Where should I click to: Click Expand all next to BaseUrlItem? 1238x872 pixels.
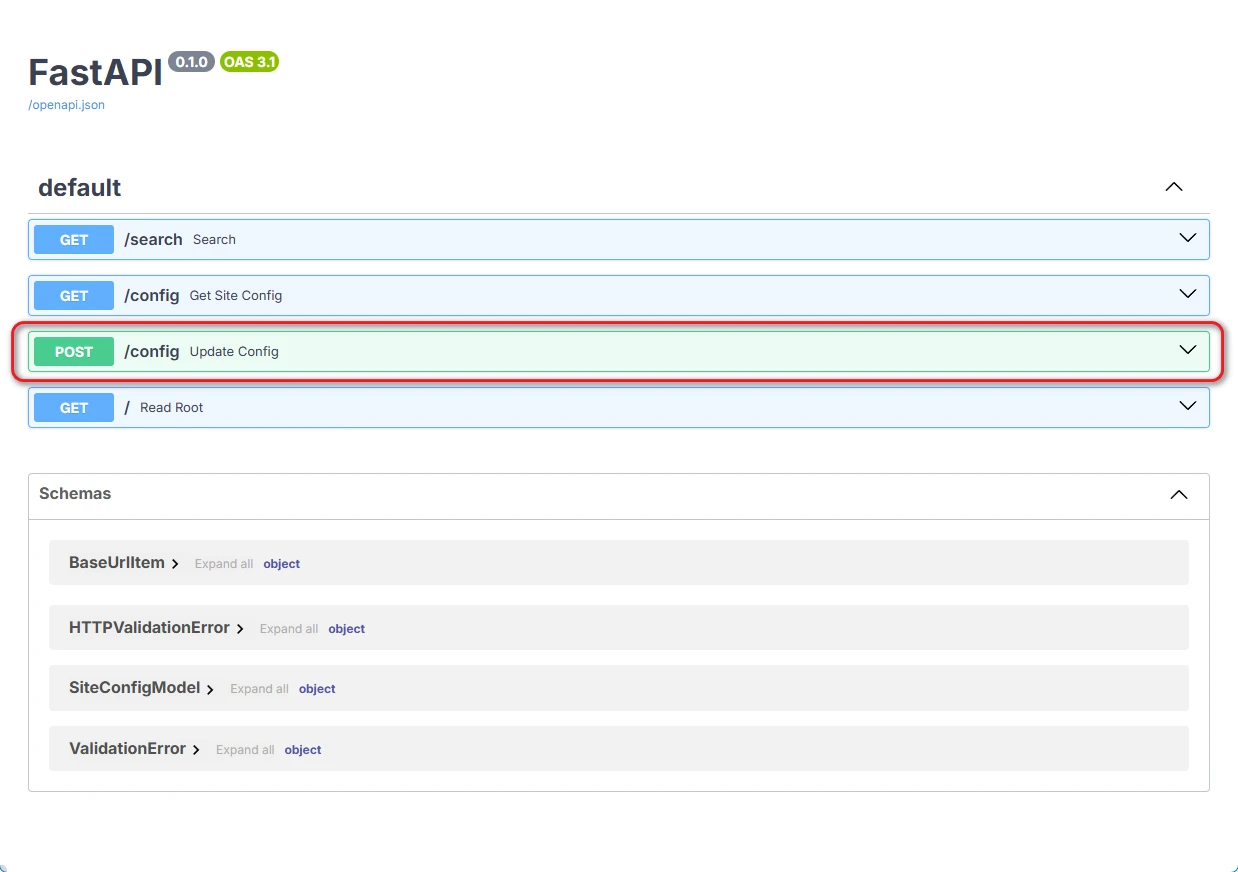point(223,564)
